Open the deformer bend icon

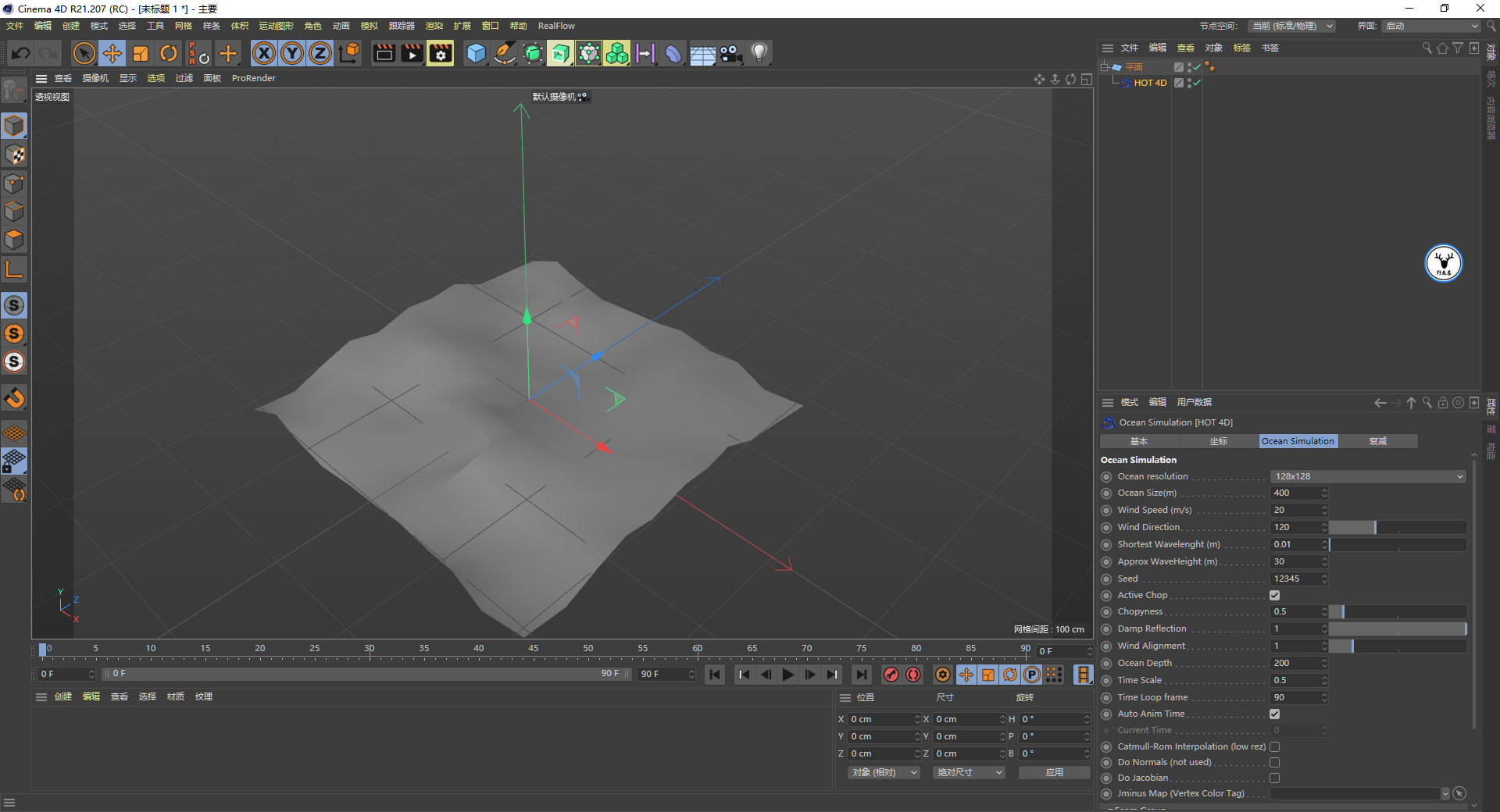coord(673,53)
